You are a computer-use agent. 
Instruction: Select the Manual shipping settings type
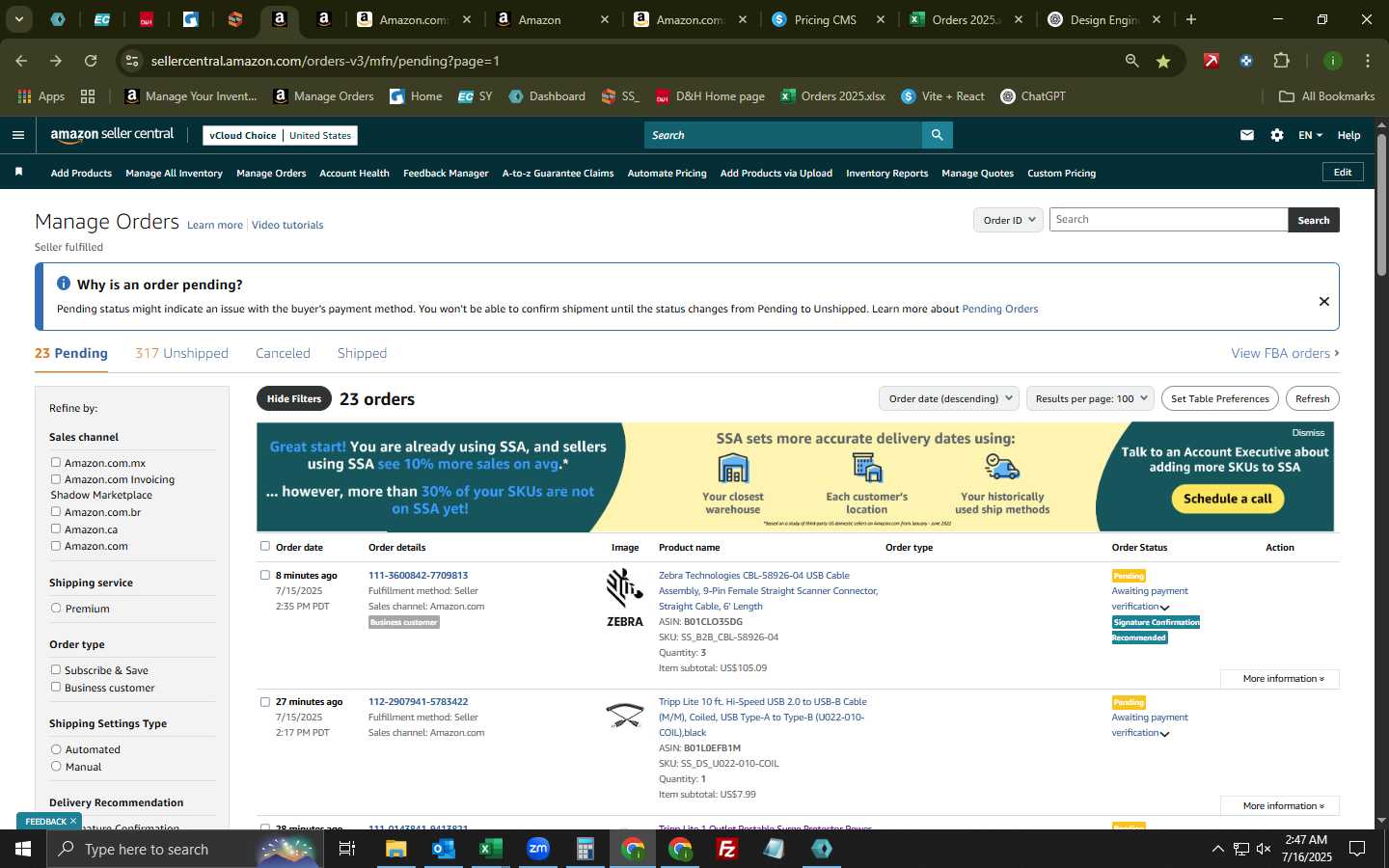pos(56,766)
